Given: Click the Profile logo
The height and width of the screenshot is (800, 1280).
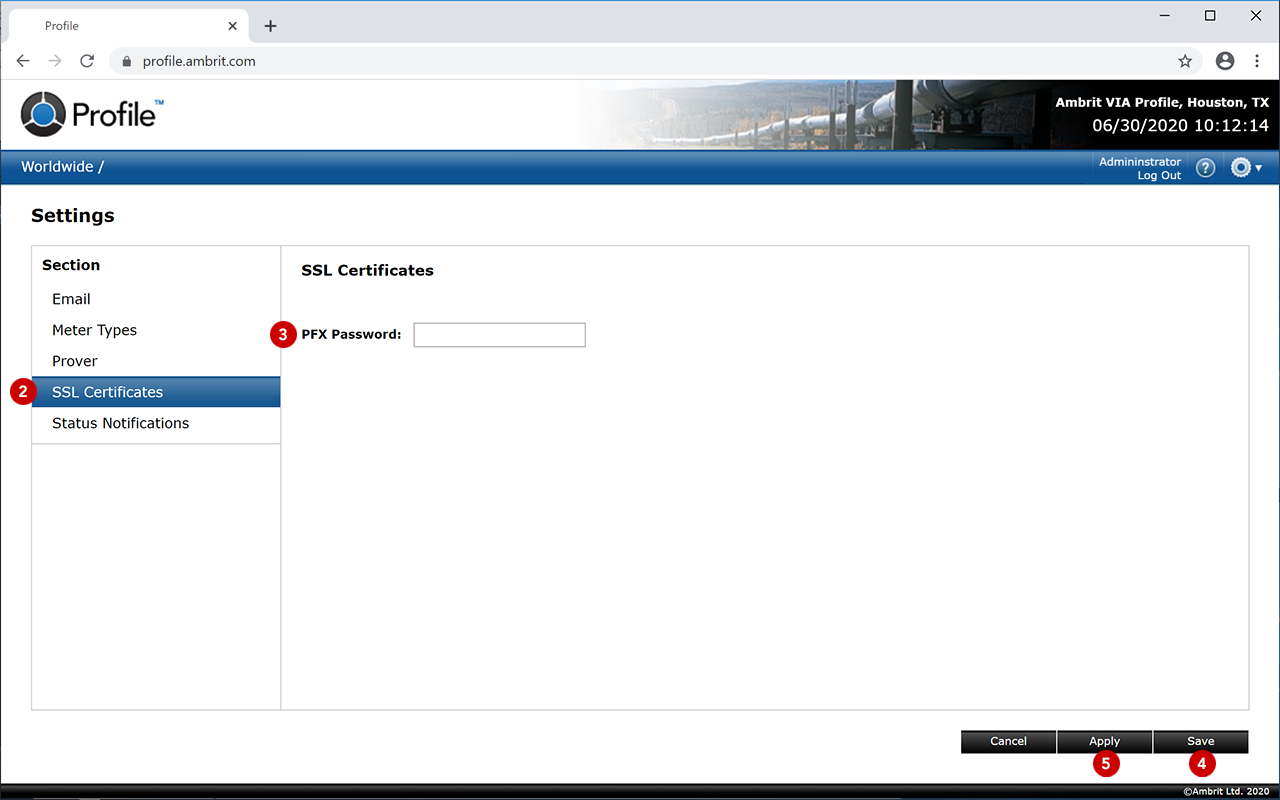Looking at the screenshot, I should tap(92, 114).
